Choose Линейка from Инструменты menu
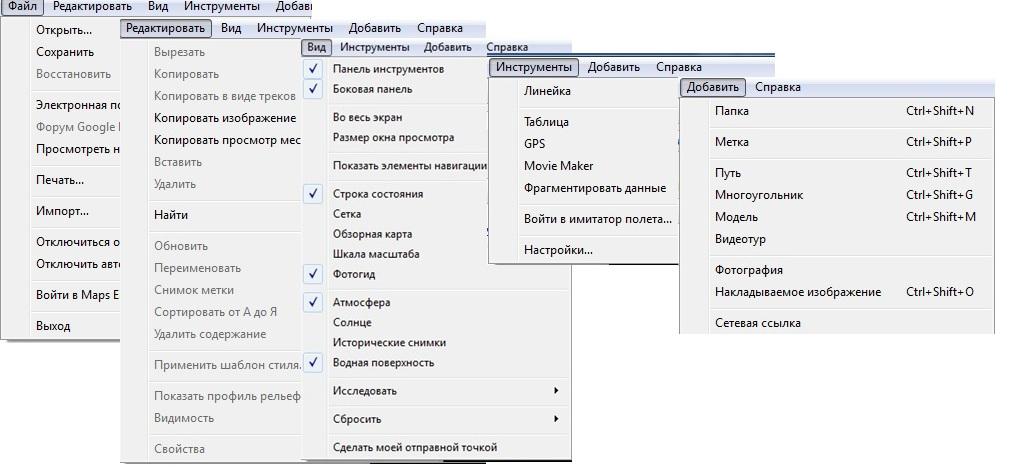Image resolution: width=1010 pixels, height=473 pixels. 547,91
